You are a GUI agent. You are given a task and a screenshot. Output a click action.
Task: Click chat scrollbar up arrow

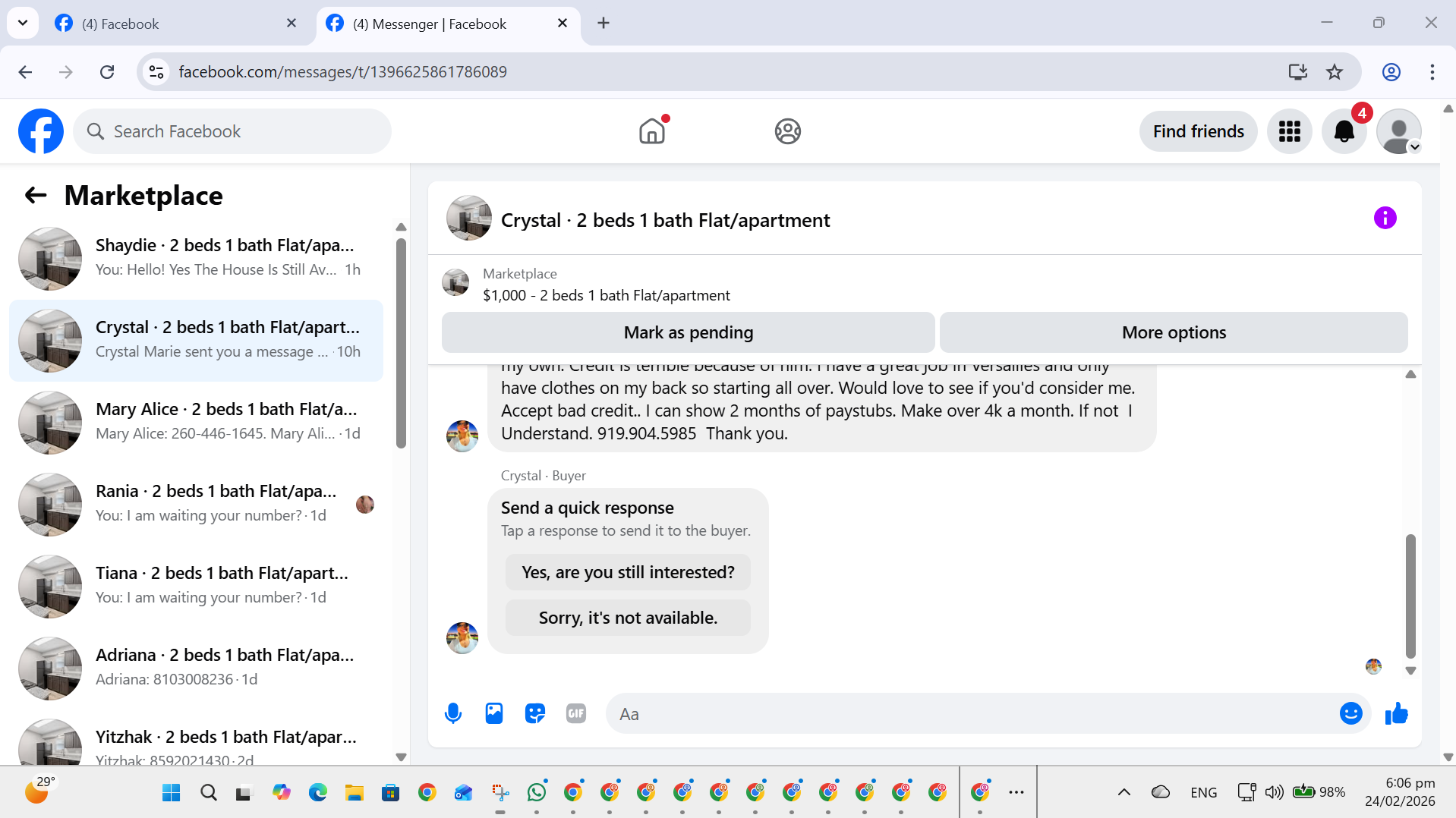[1410, 374]
